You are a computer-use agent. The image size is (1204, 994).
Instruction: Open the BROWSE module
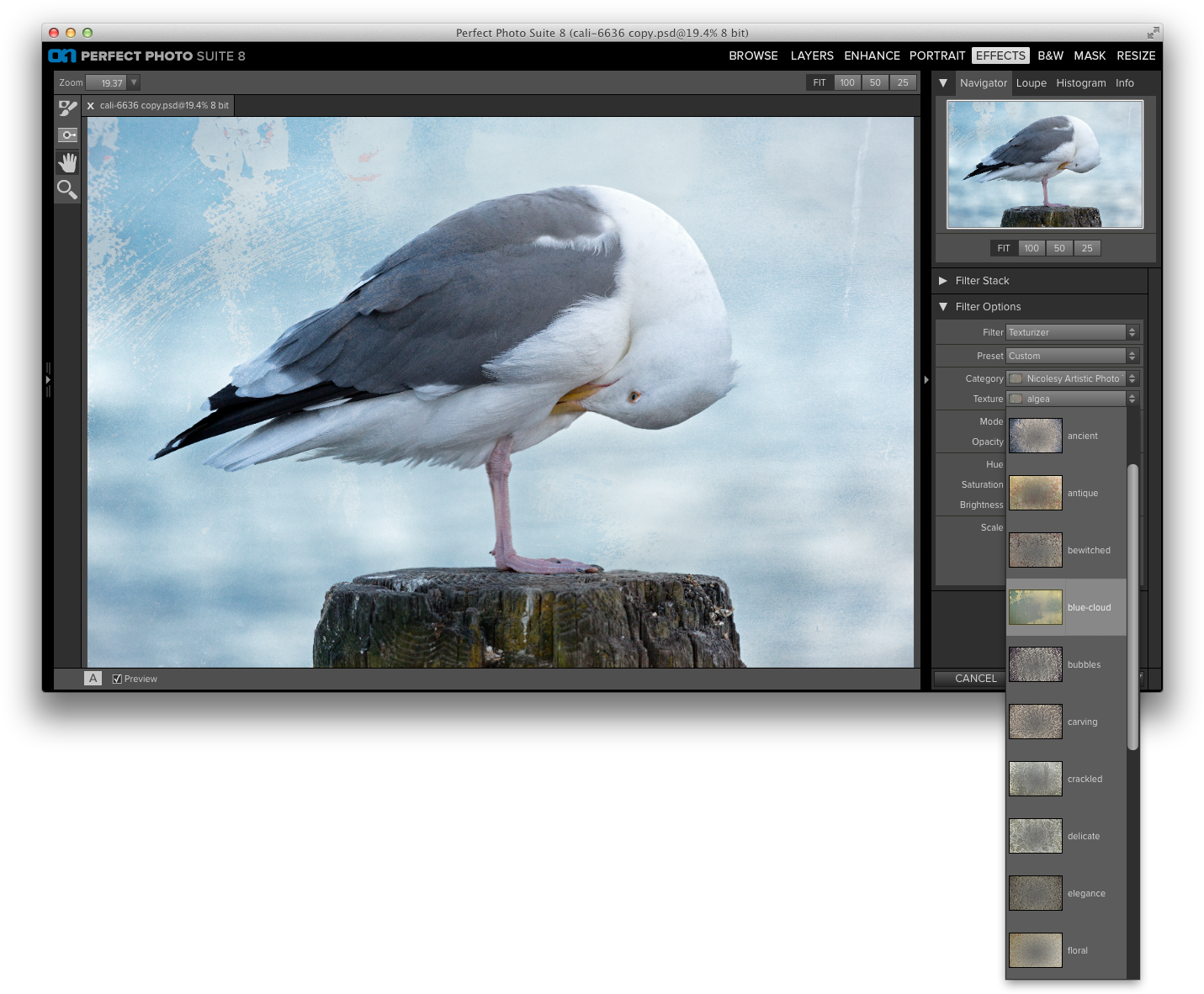click(x=753, y=56)
